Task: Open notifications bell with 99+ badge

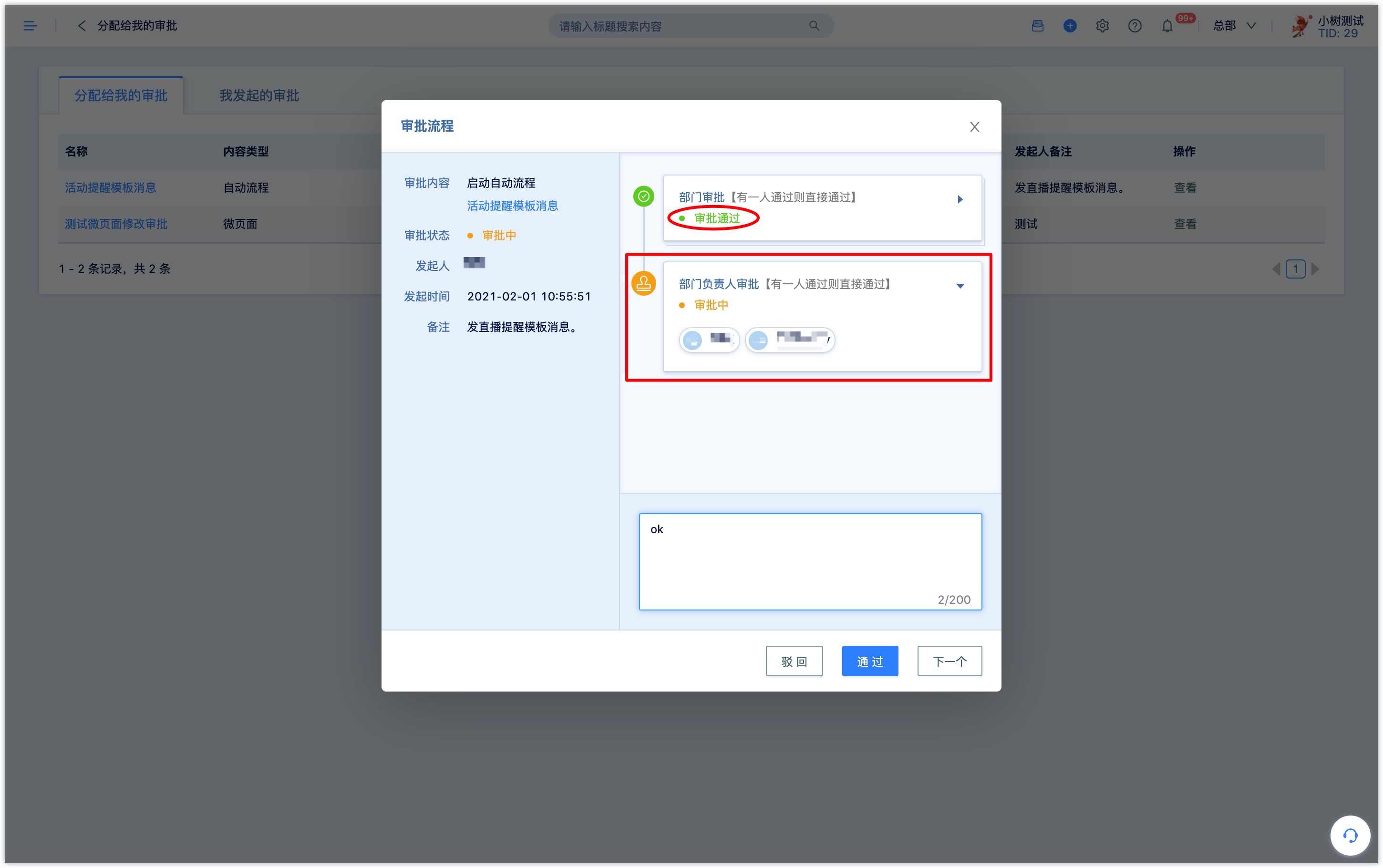Action: [1167, 26]
